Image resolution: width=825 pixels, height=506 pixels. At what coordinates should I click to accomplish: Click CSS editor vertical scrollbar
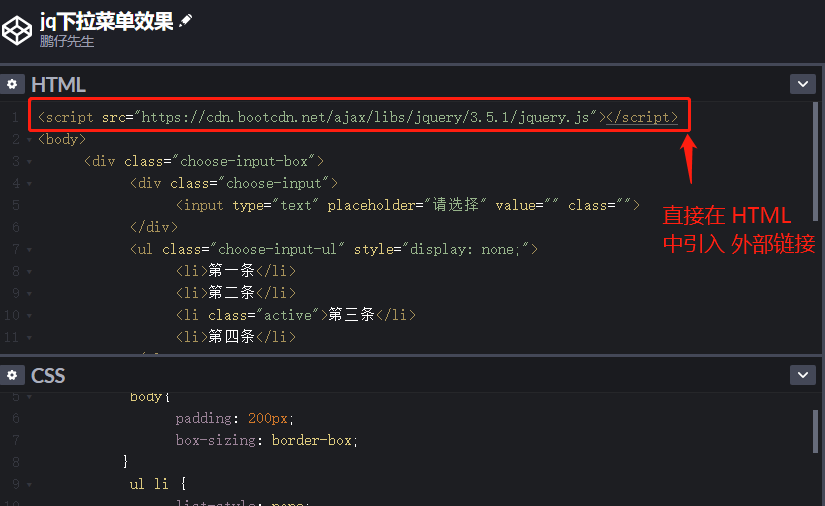pyautogui.click(x=816, y=431)
